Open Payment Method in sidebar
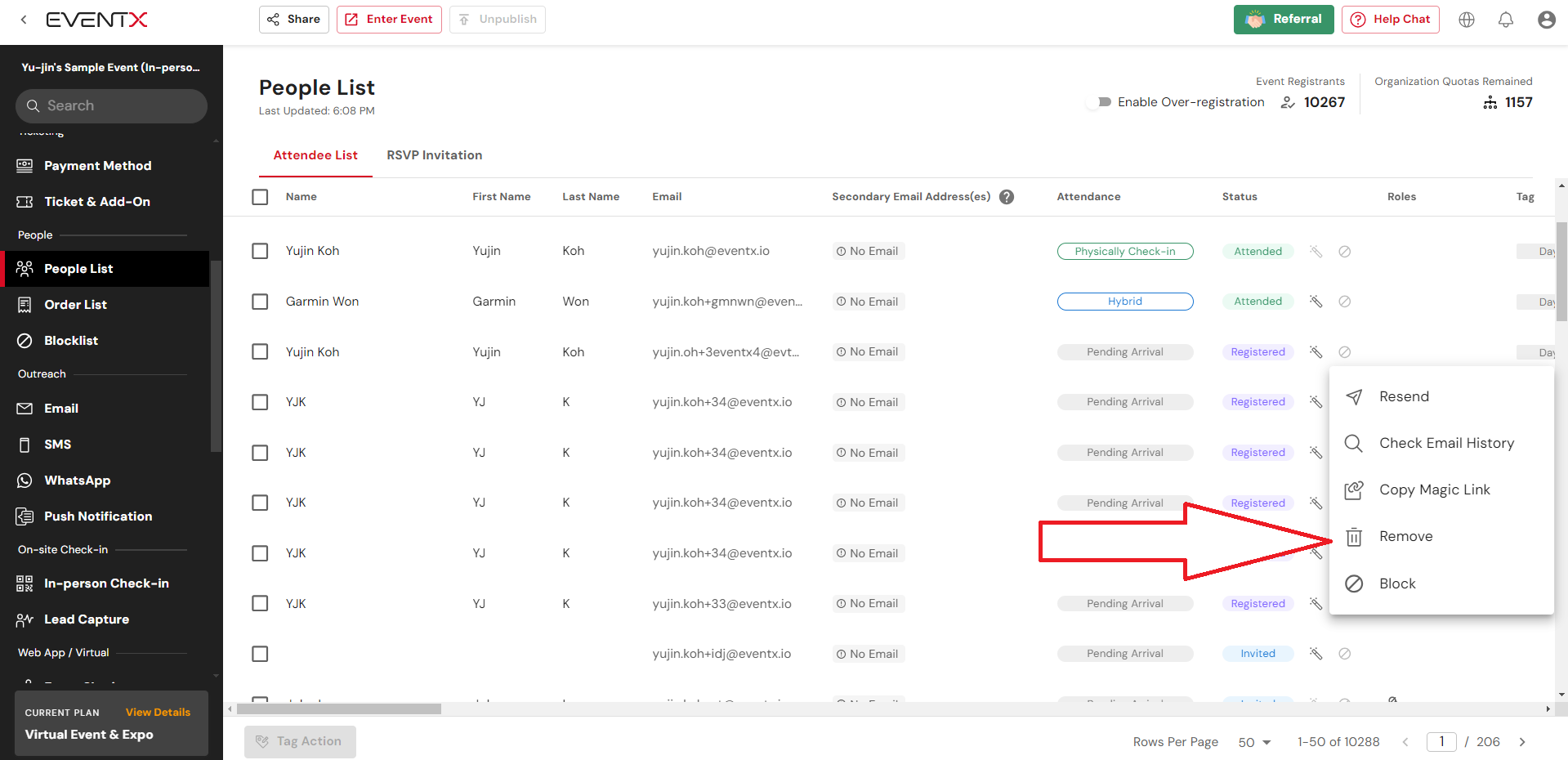 pos(105,166)
